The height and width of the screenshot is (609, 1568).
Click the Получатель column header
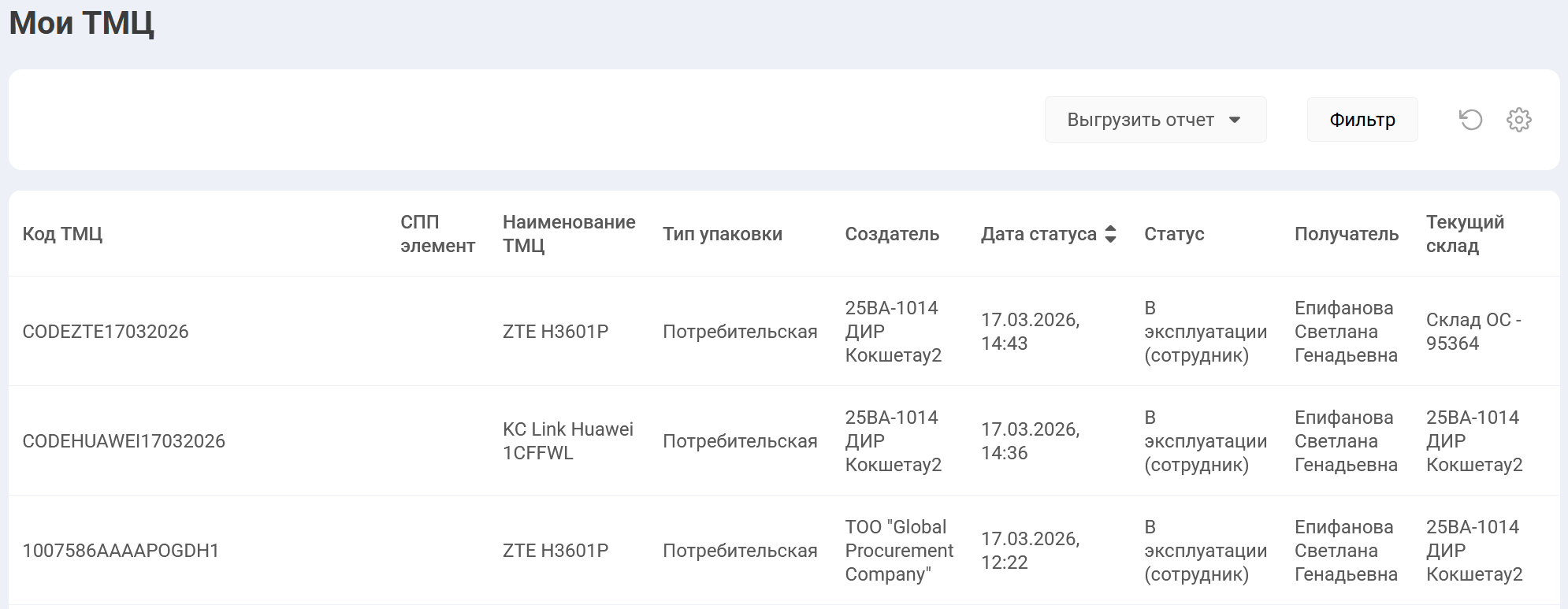pos(1346,234)
